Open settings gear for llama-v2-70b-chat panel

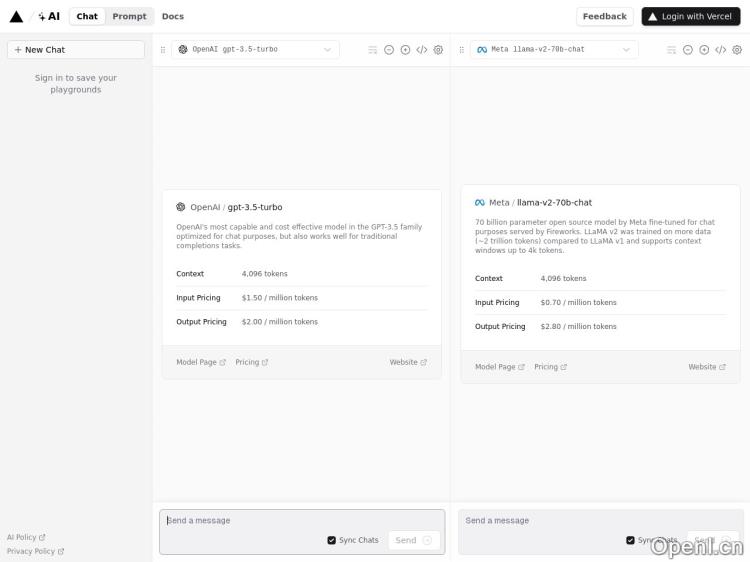(x=737, y=50)
